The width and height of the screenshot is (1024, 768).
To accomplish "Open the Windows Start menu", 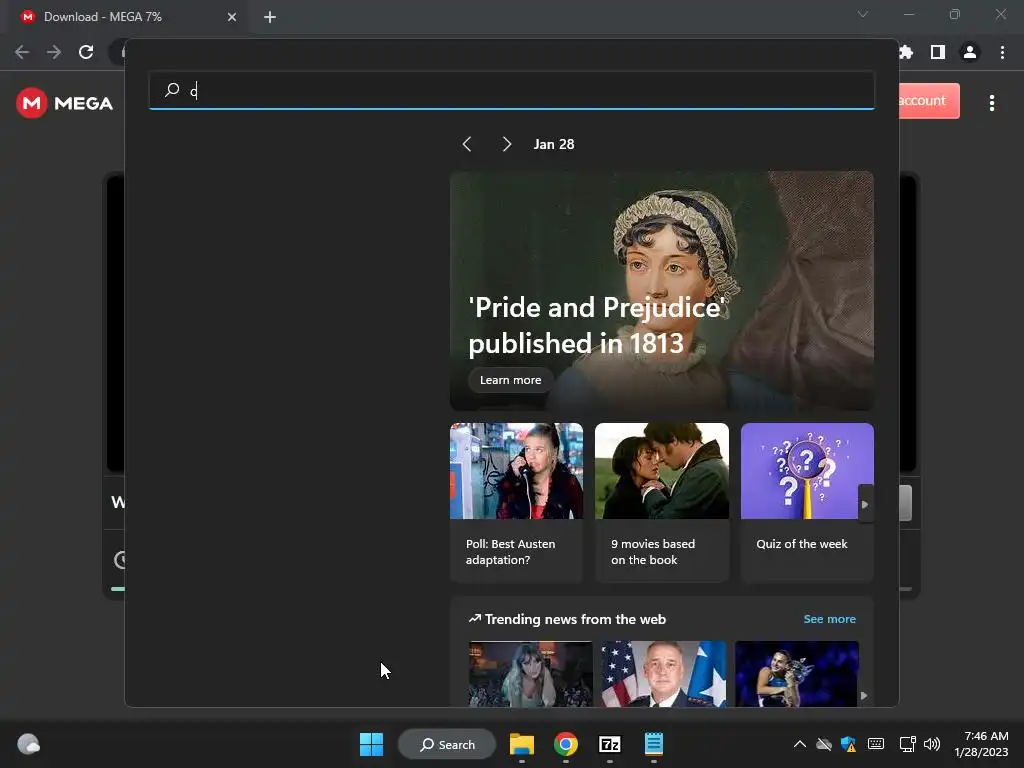I will coord(372,744).
